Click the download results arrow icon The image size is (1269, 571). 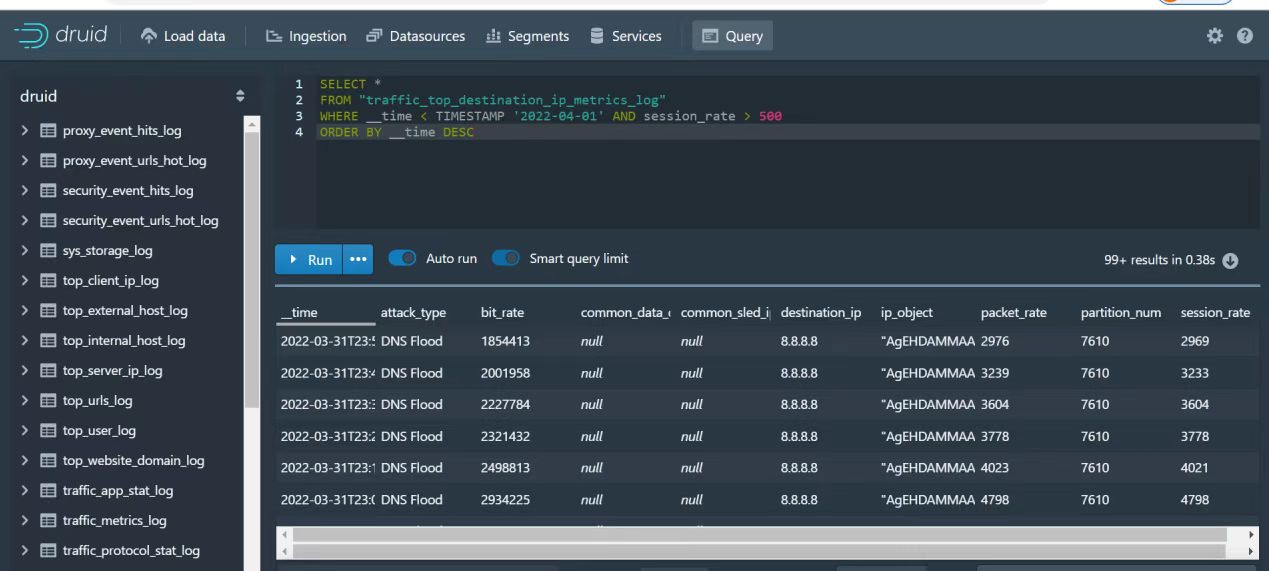pos(1230,260)
